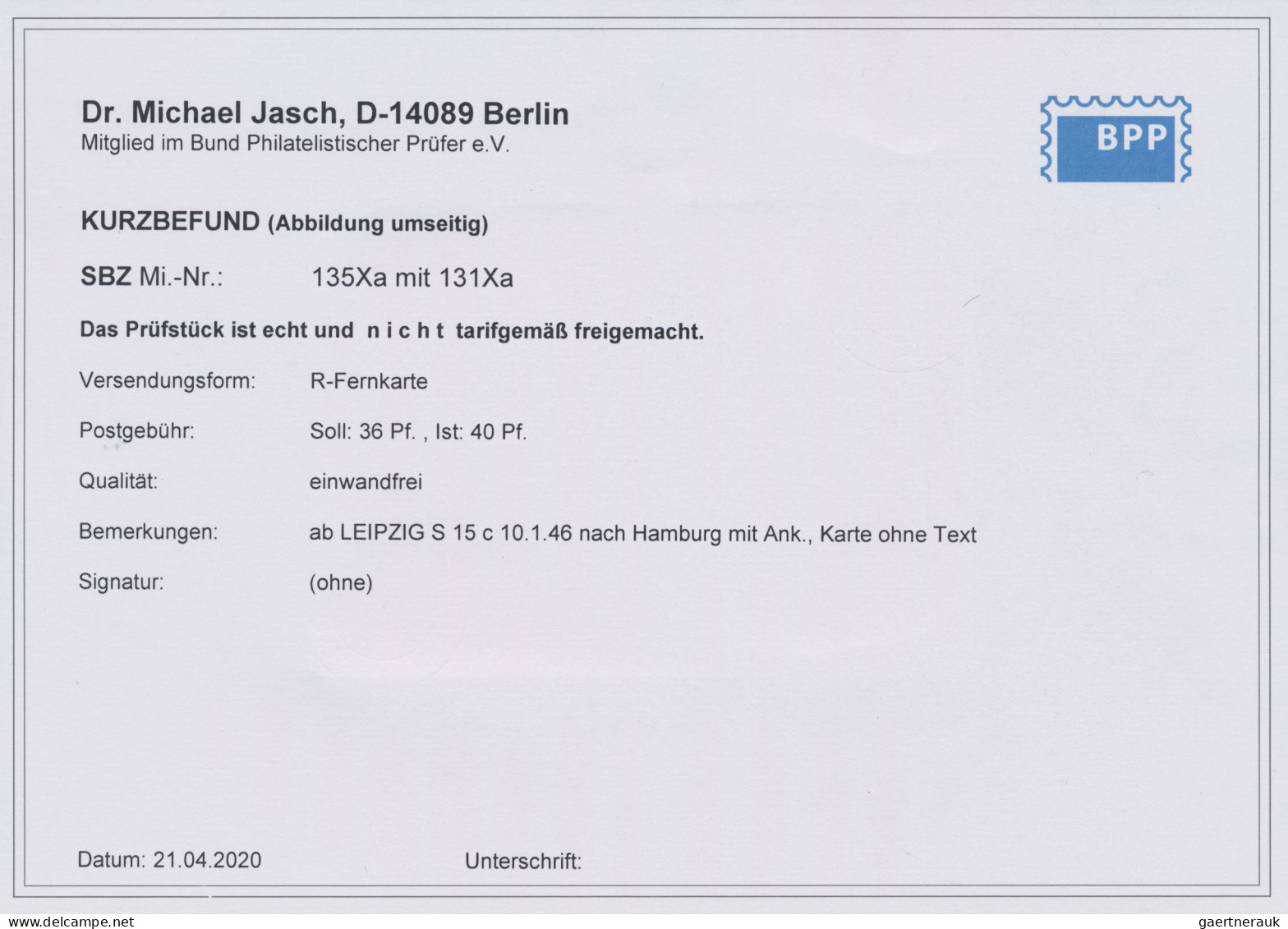
Task: Click the value '(ohne)'
Action: click(341, 583)
